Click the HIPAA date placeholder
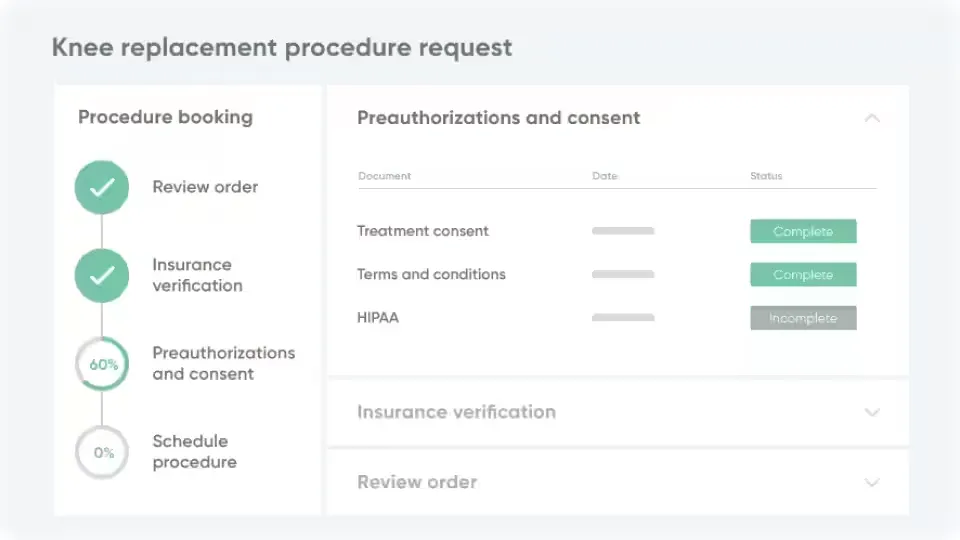 (623, 318)
